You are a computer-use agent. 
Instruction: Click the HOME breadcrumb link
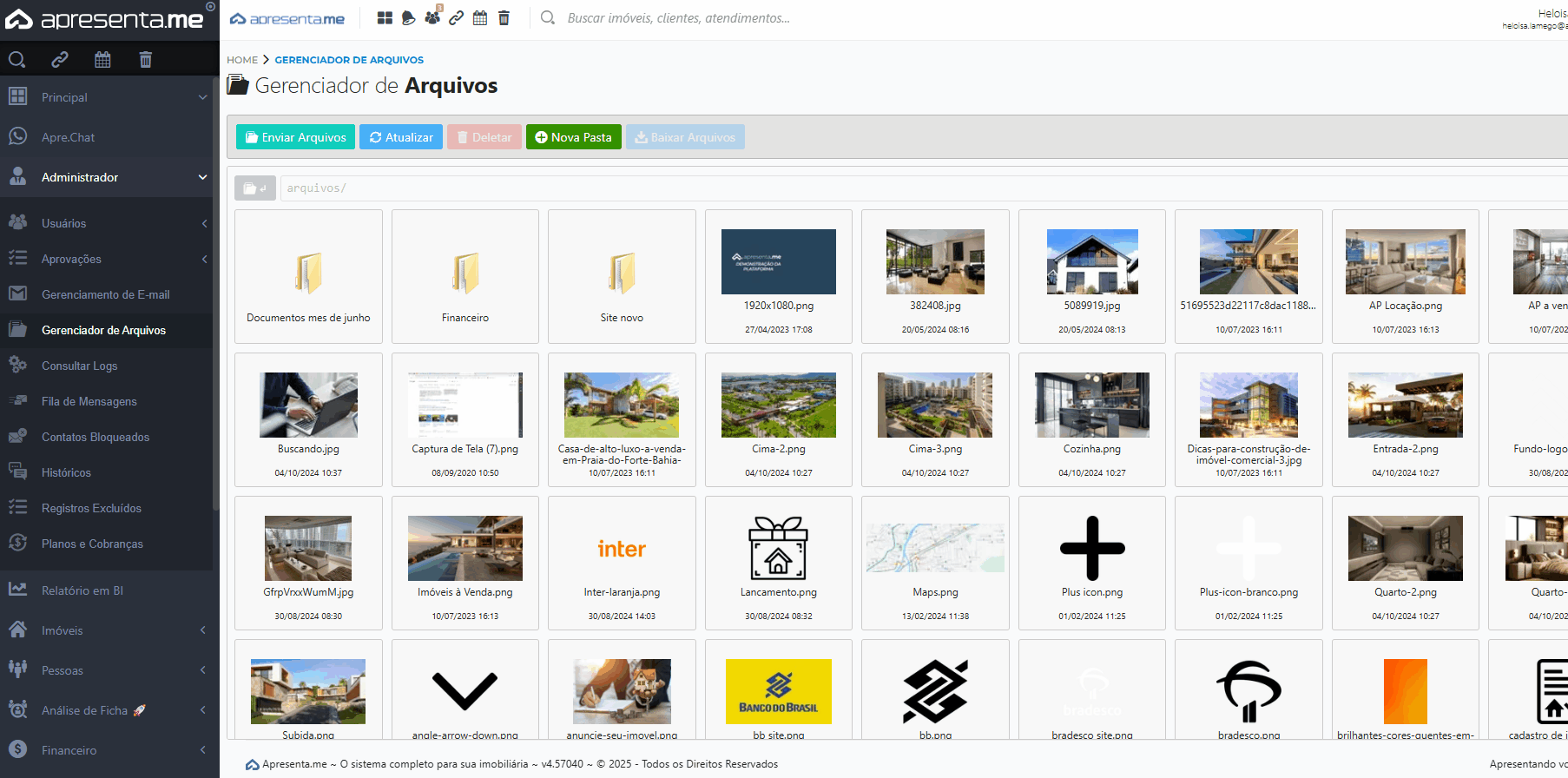click(x=242, y=60)
